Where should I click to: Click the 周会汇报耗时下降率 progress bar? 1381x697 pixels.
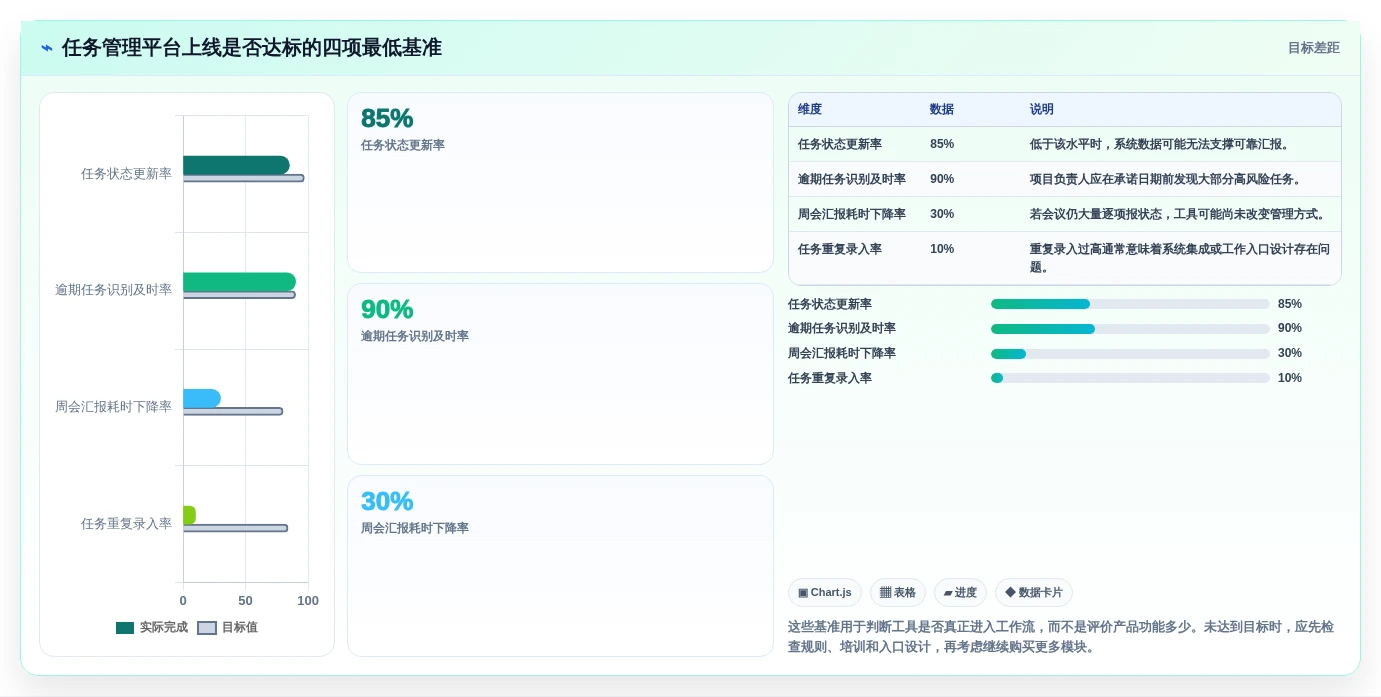pos(1130,354)
